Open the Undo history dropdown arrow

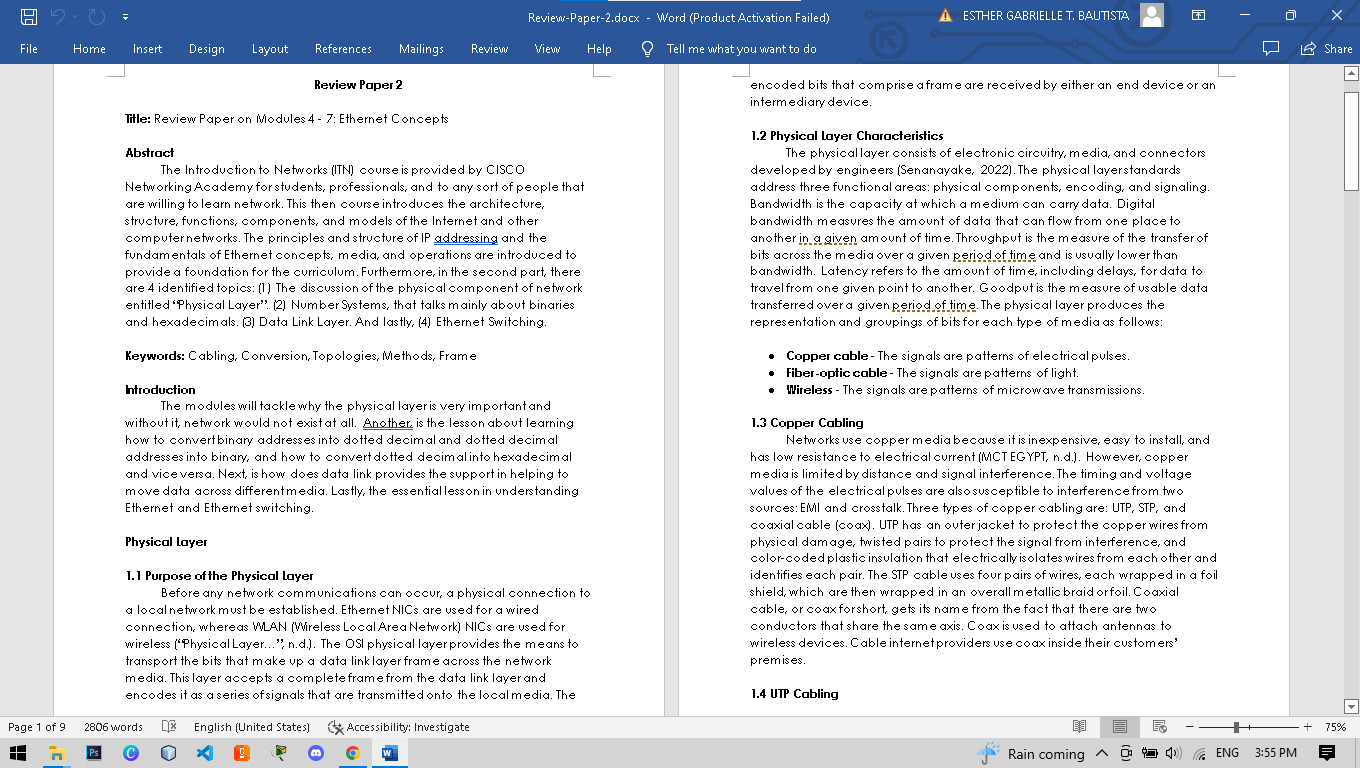coord(74,17)
